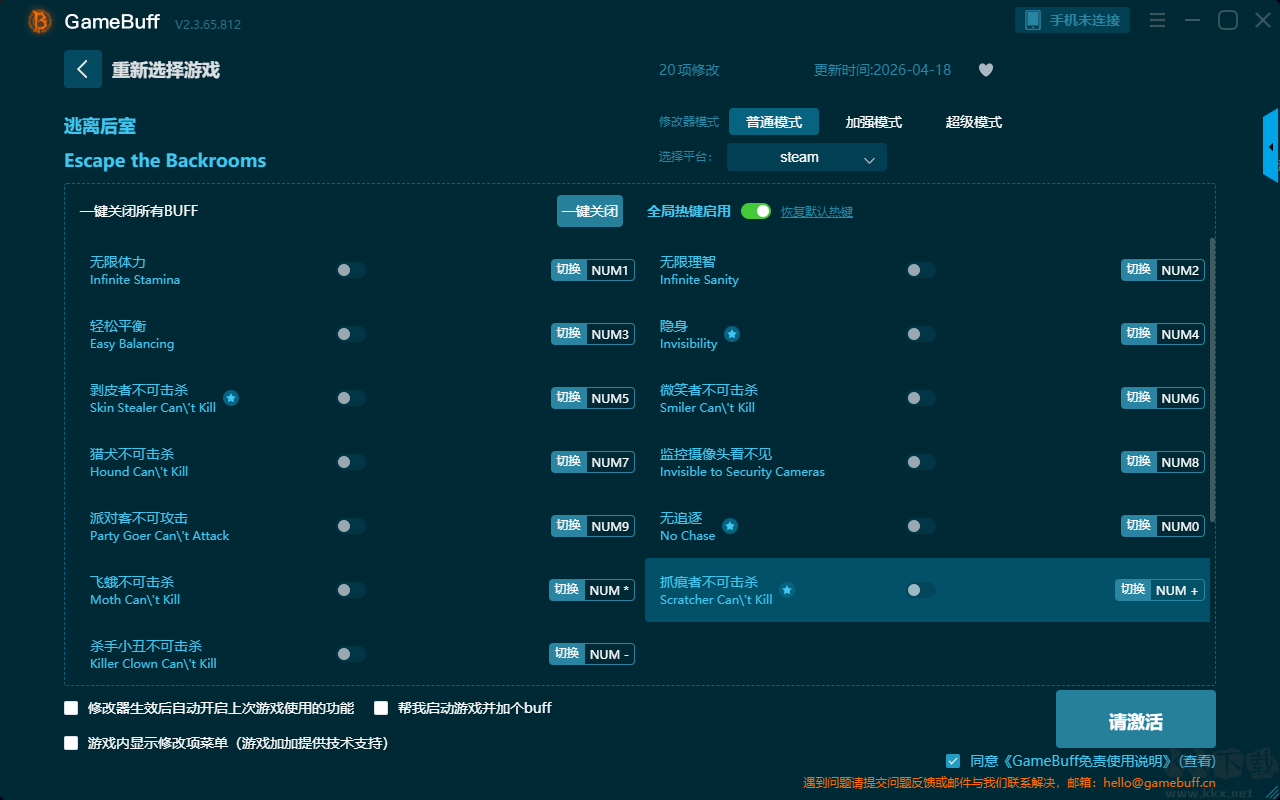Open the hamburger menu icon in title bar

coord(1157,20)
